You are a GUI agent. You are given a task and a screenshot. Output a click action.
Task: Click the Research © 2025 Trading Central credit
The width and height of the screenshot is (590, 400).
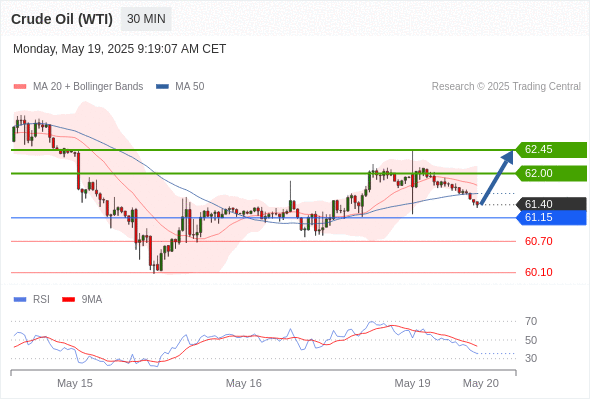point(506,87)
